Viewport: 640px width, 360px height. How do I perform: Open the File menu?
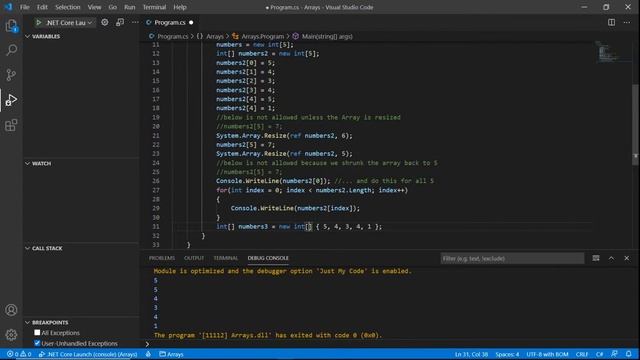[24, 7]
